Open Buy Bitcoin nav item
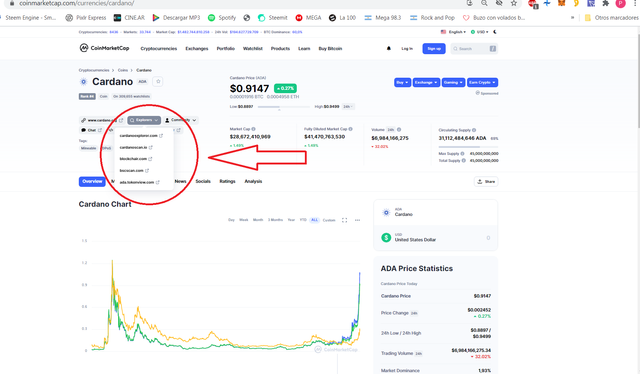This screenshot has width=640, height=374. (x=330, y=49)
